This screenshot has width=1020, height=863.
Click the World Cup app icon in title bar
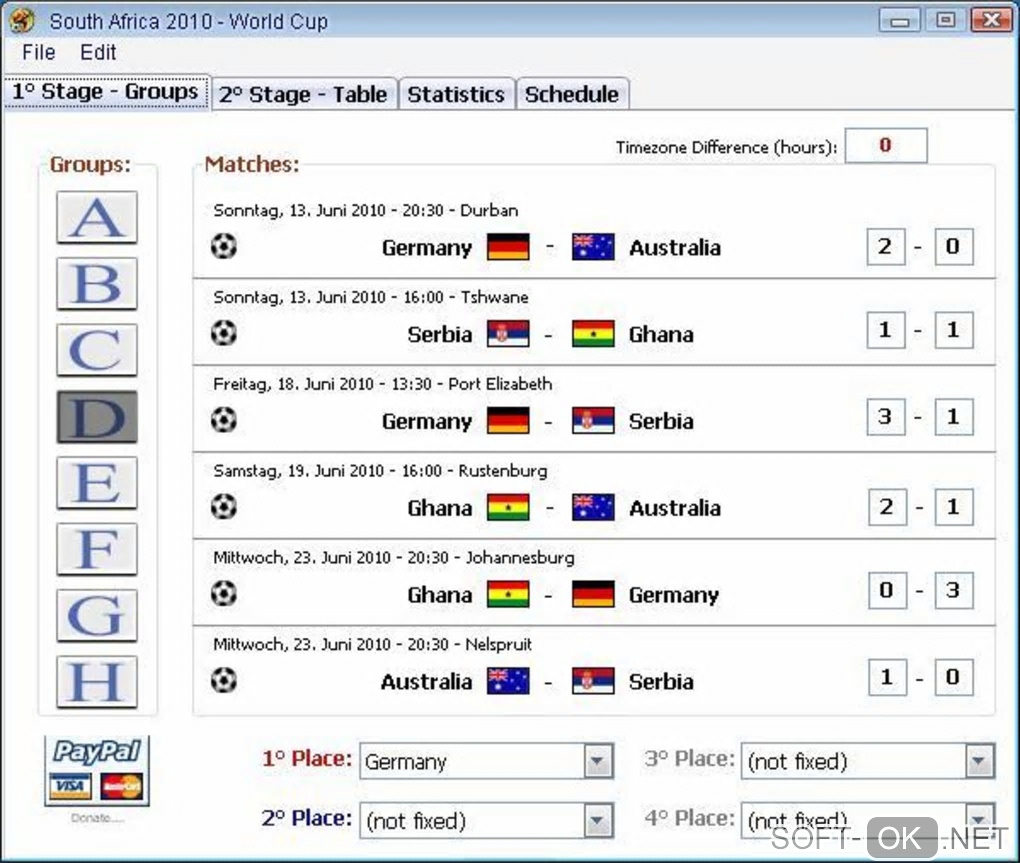(22, 20)
